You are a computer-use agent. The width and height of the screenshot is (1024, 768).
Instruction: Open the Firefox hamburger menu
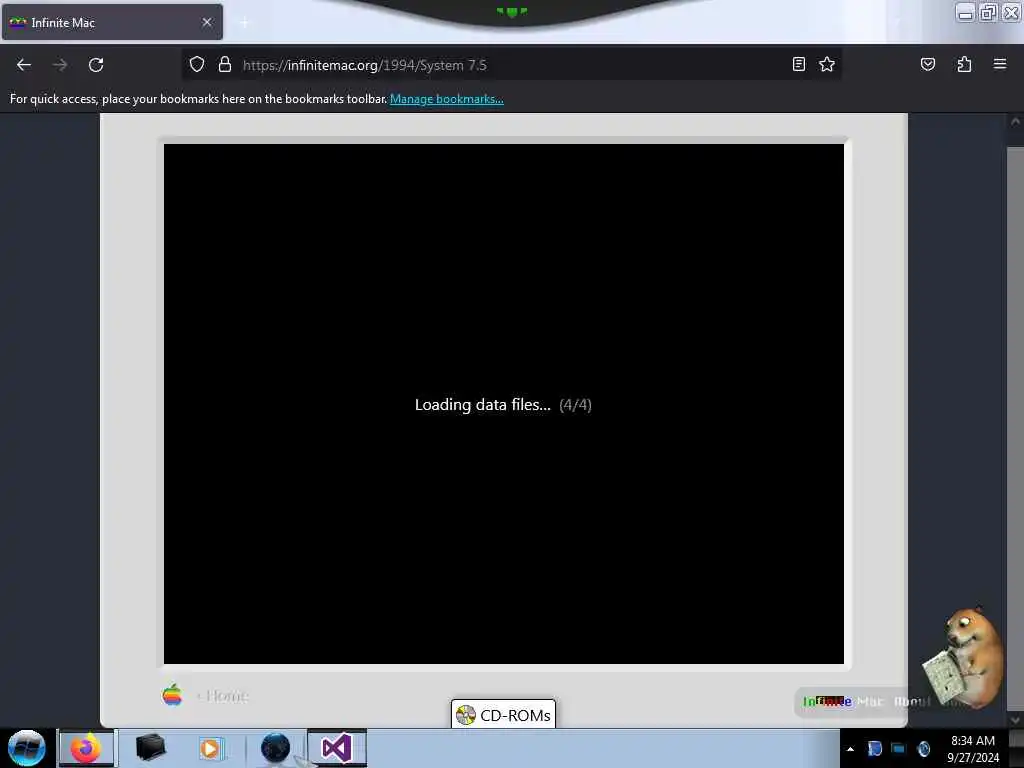tap(999, 64)
